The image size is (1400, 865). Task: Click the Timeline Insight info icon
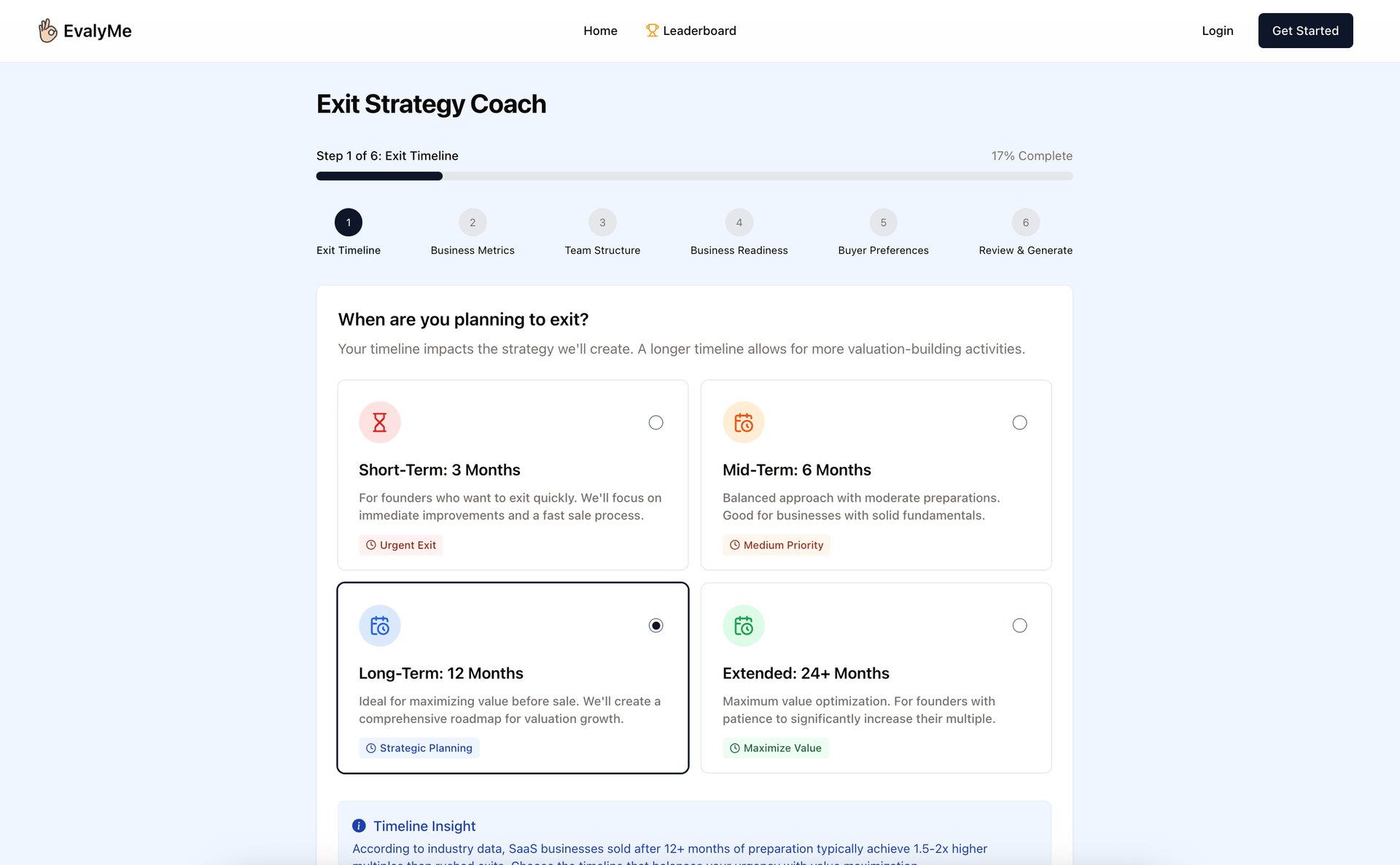pos(359,826)
